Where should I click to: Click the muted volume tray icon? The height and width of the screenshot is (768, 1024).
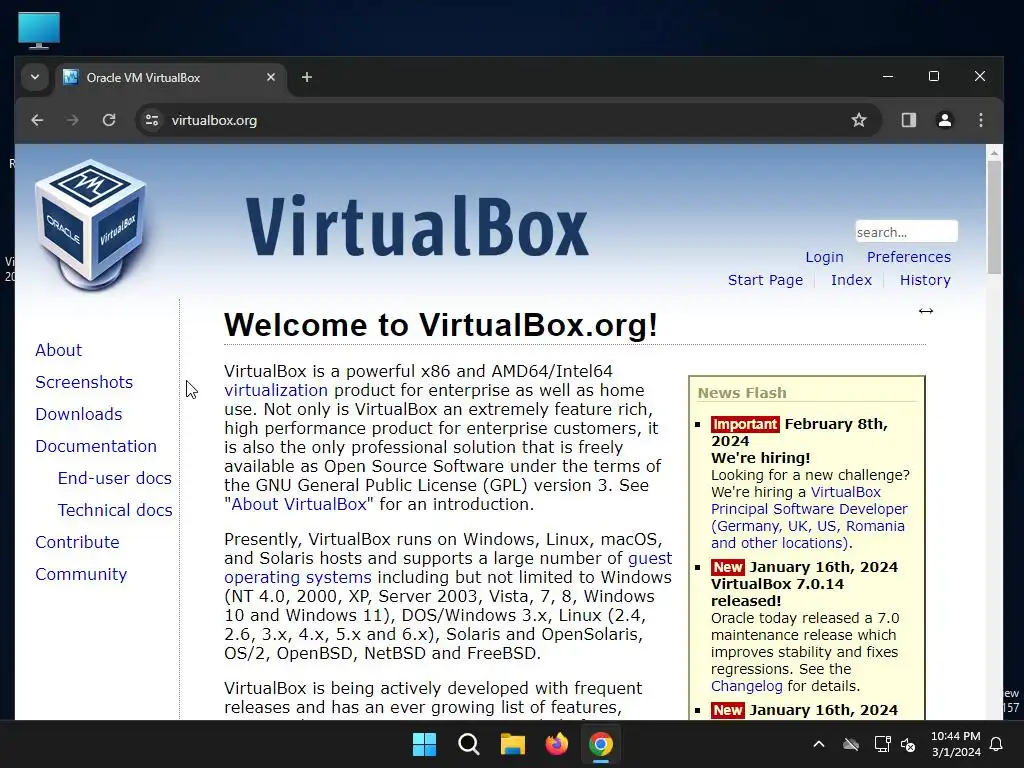pyautogui.click(x=908, y=744)
